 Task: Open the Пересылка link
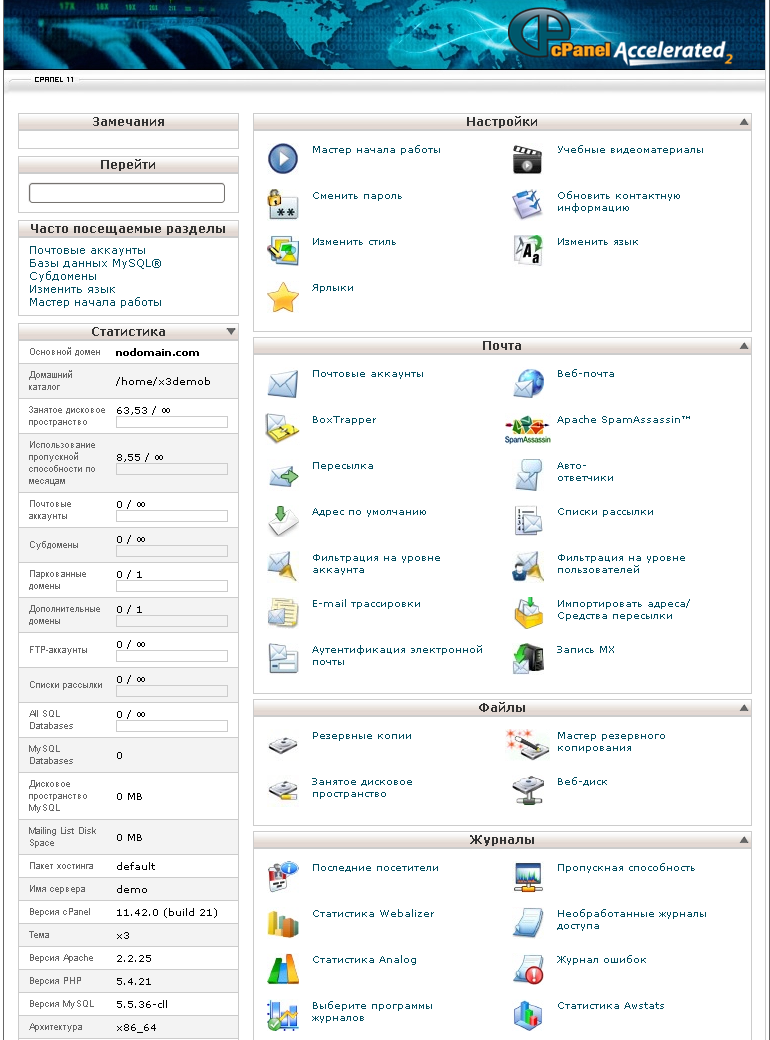pos(343,466)
